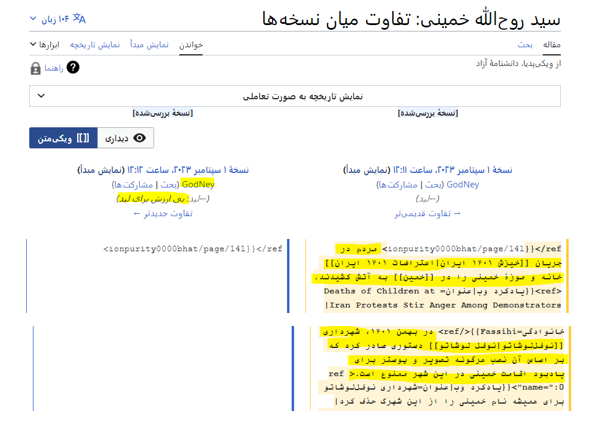
Task: Click the Deaths of Children at diff line
Action: [x=443, y=291]
